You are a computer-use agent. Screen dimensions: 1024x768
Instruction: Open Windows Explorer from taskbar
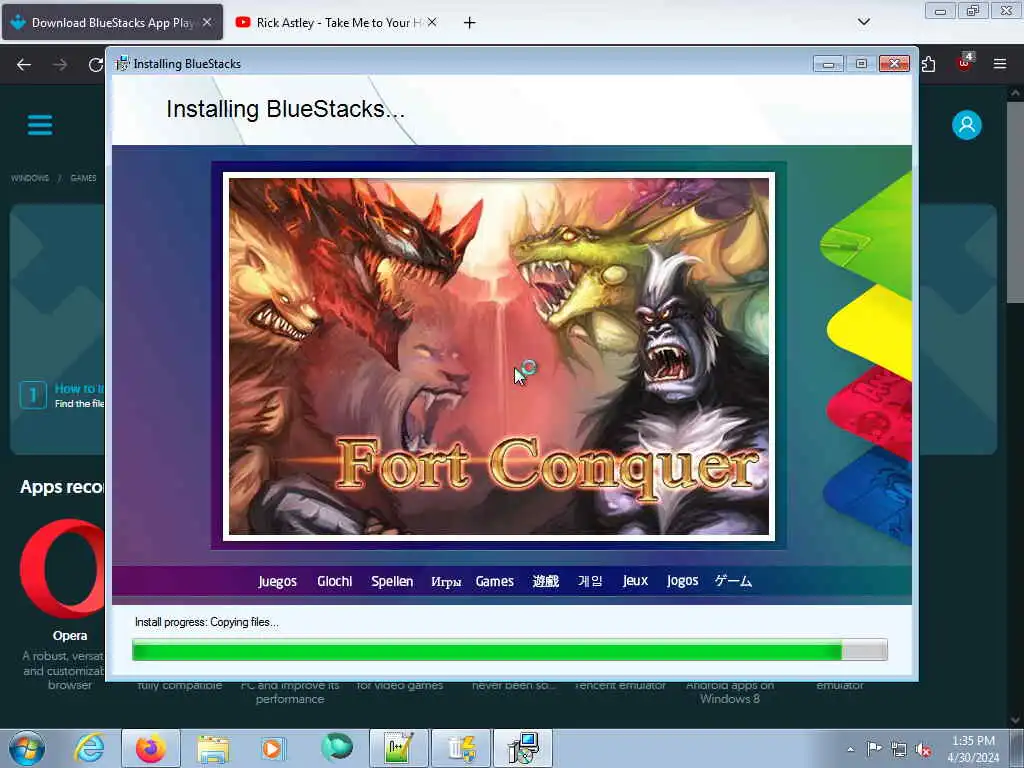213,748
